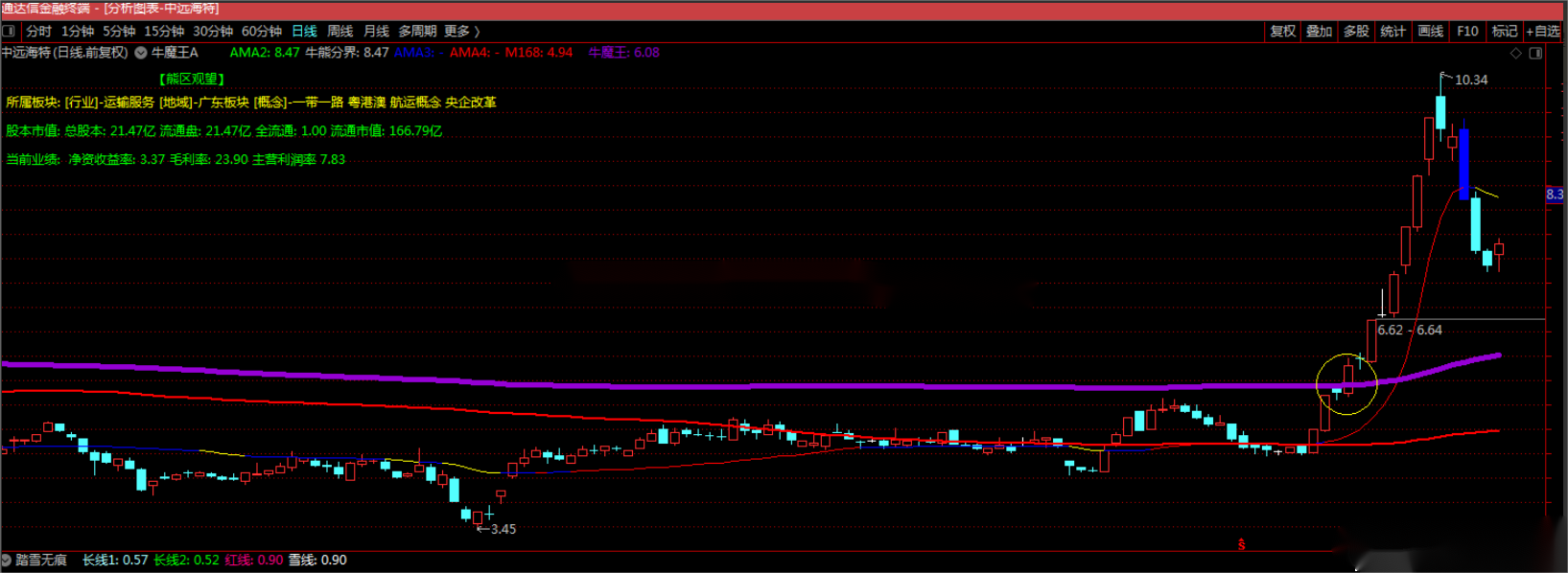Click the 长线1: 0.57 indicator value

tap(115, 560)
